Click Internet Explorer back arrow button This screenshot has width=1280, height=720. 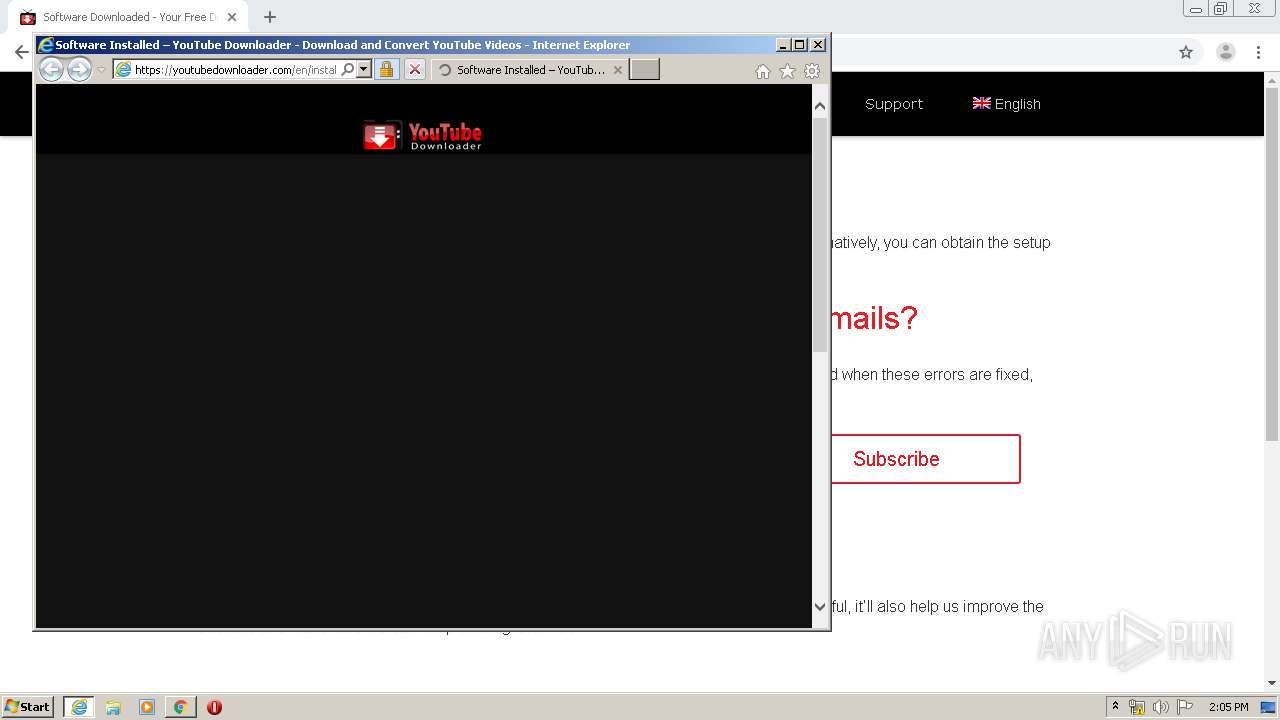[x=51, y=69]
